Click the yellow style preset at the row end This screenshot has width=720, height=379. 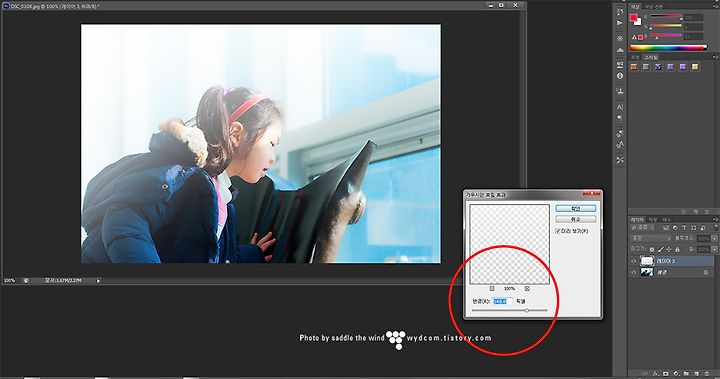point(695,67)
